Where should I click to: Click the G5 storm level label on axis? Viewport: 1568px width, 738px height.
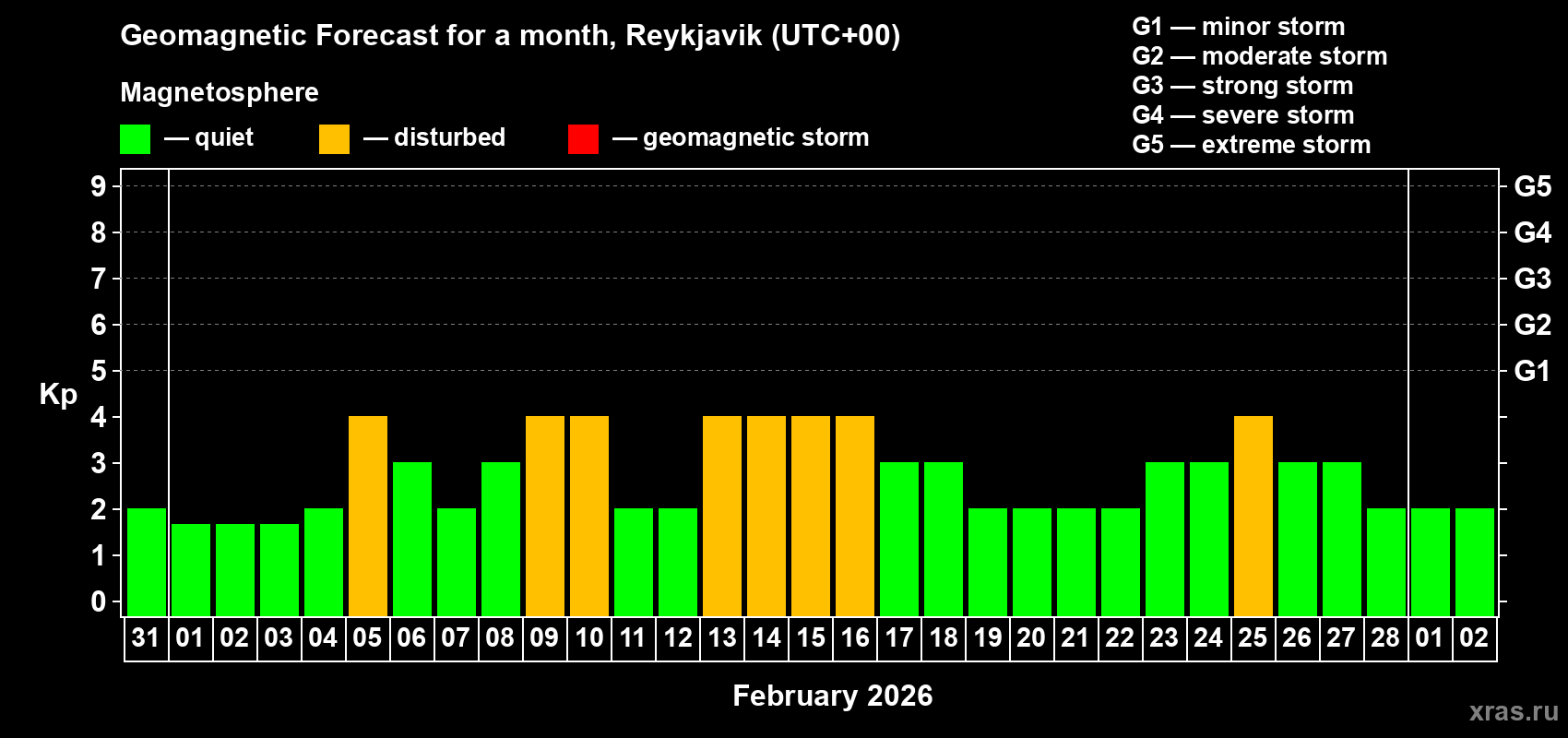(x=1533, y=186)
